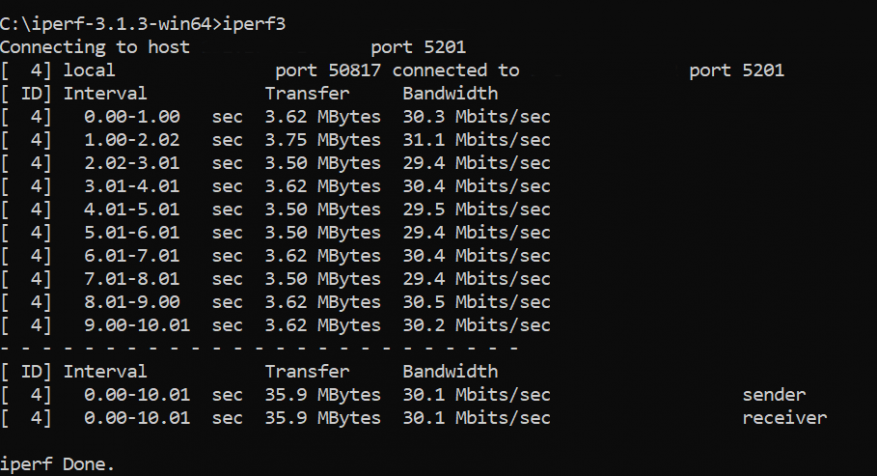Click the 'sender' label
877x476 pixels.
tap(774, 394)
